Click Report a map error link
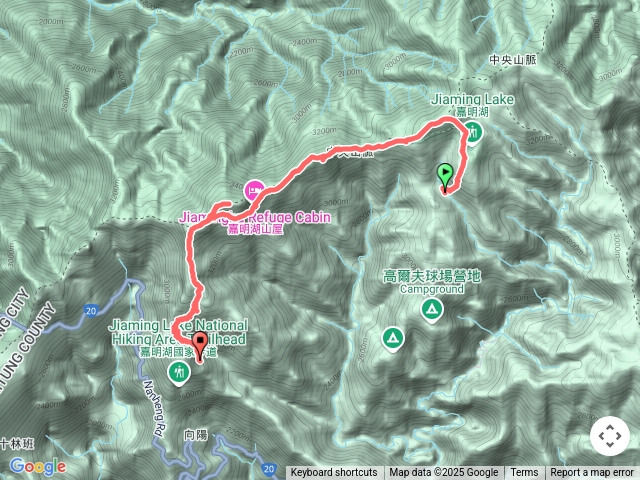The image size is (640, 480). pyautogui.click(x=592, y=473)
